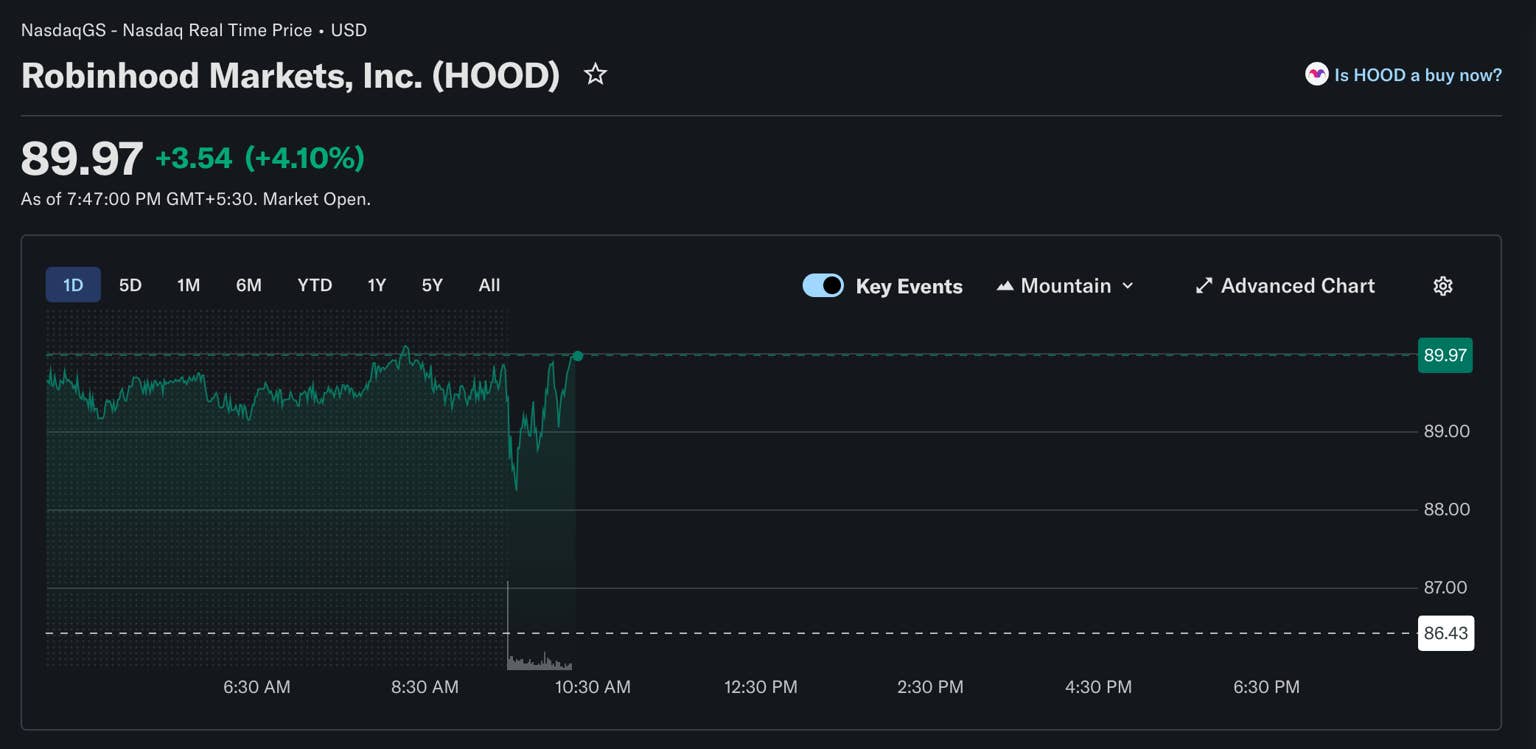The image size is (1536, 749).
Task: Click the 86.43 previous close label
Action: (1445, 633)
